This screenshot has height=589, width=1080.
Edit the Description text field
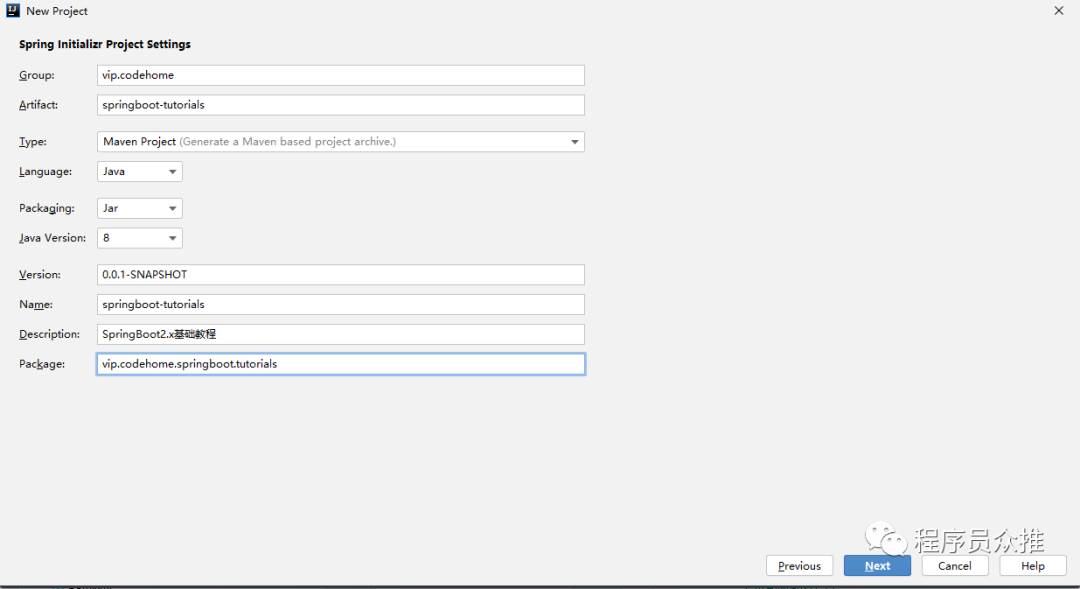341,334
